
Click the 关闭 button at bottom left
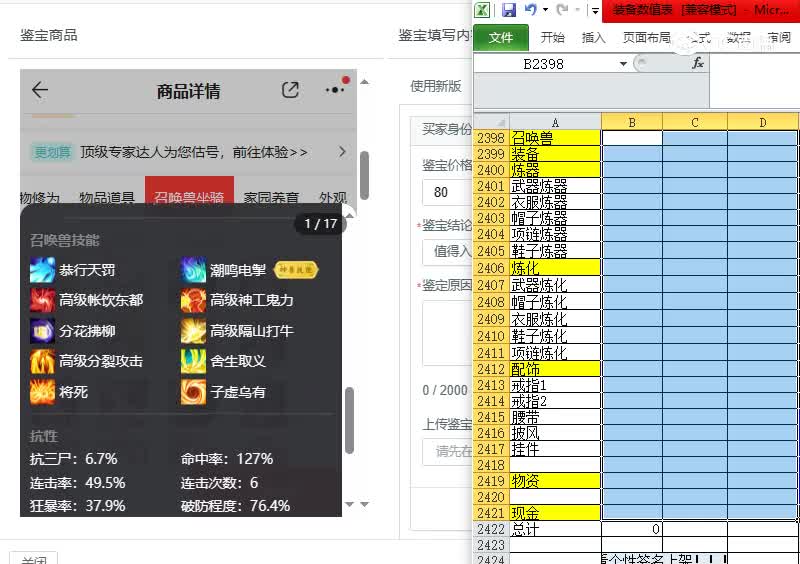(34, 559)
